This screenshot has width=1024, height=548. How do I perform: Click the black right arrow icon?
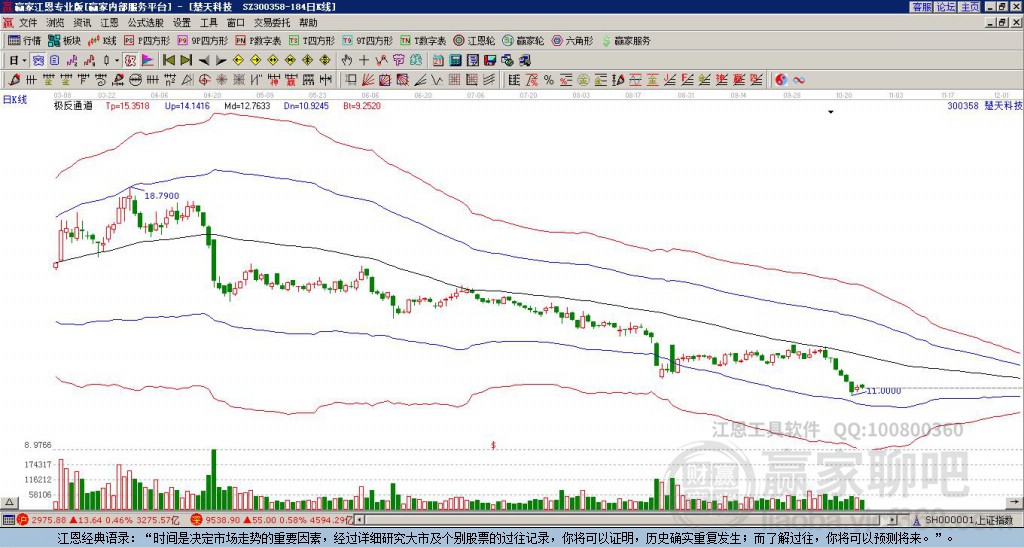(221, 61)
